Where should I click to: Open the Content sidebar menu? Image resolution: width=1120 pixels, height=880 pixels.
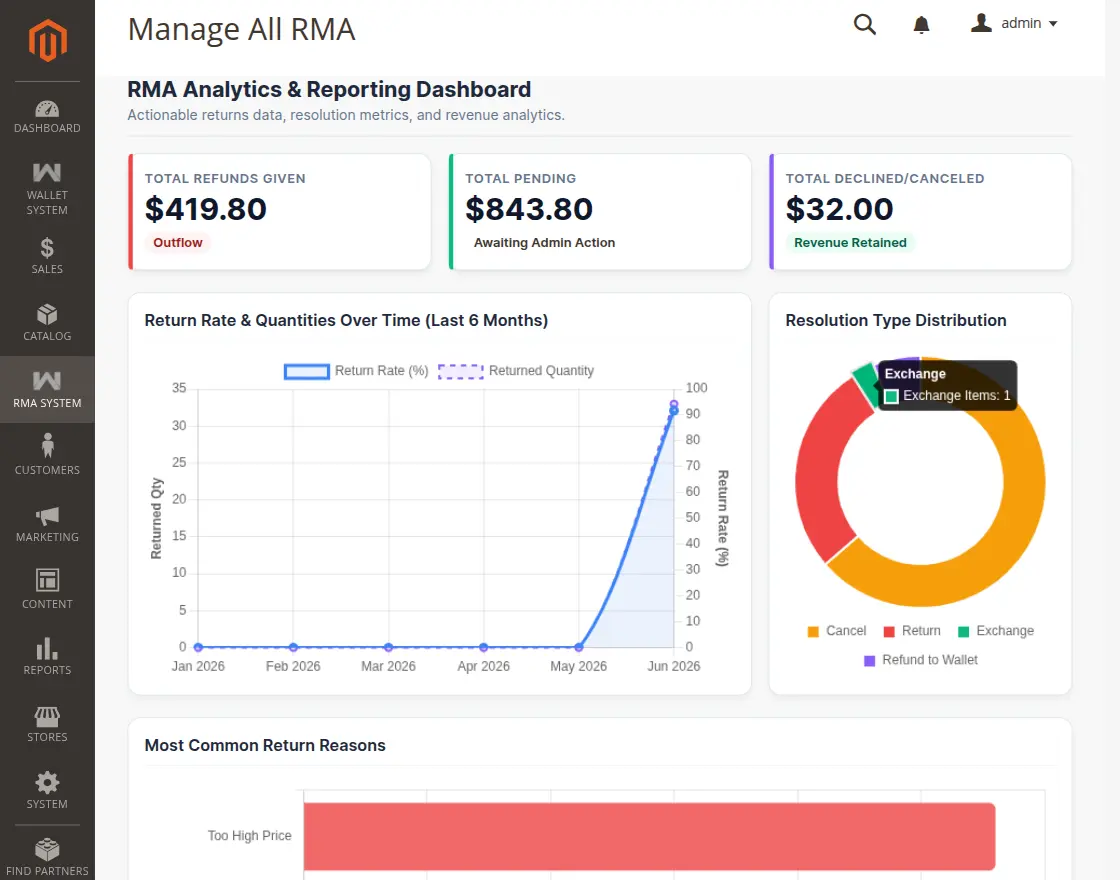47,591
